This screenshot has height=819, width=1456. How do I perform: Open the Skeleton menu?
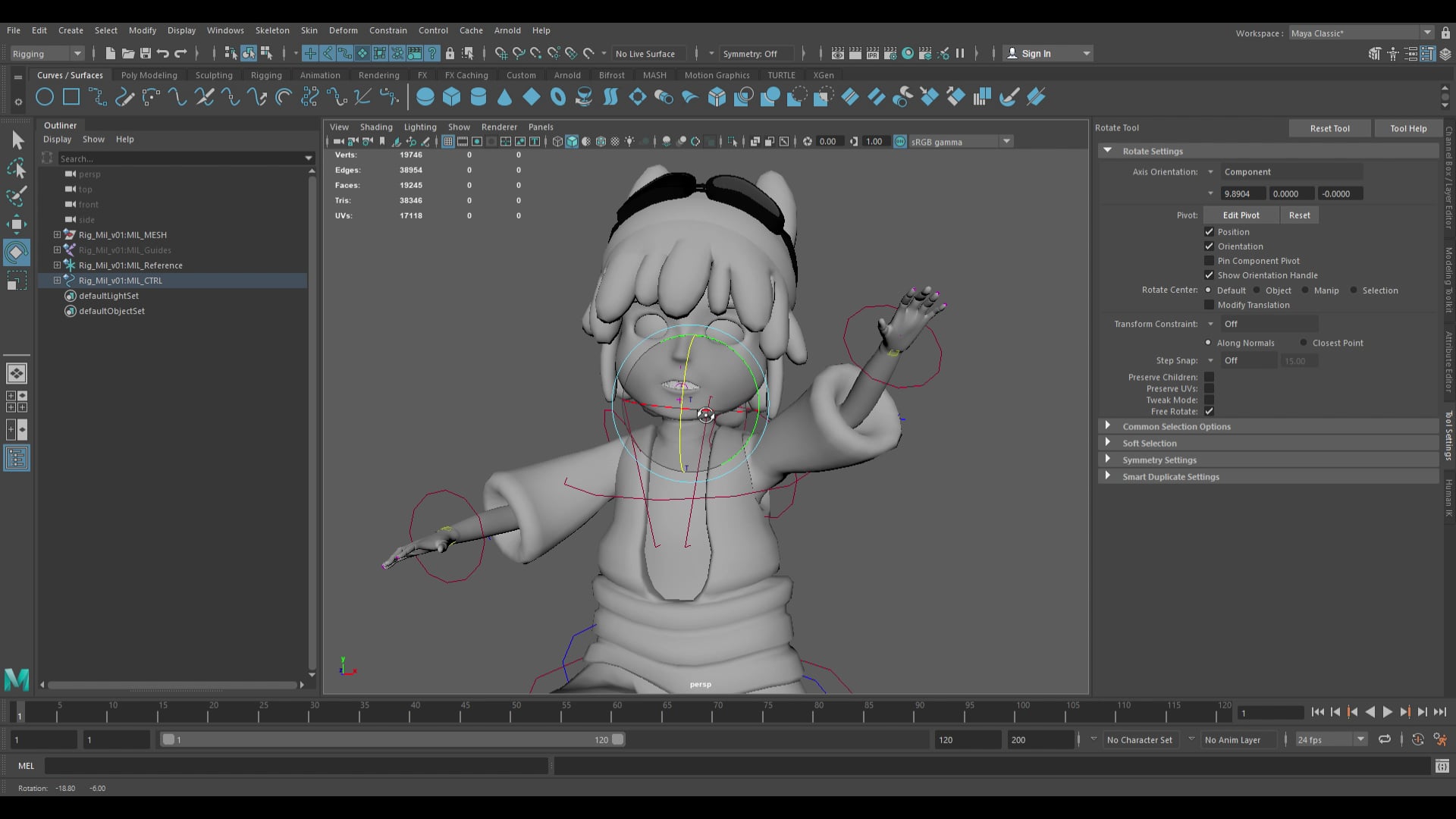point(272,30)
